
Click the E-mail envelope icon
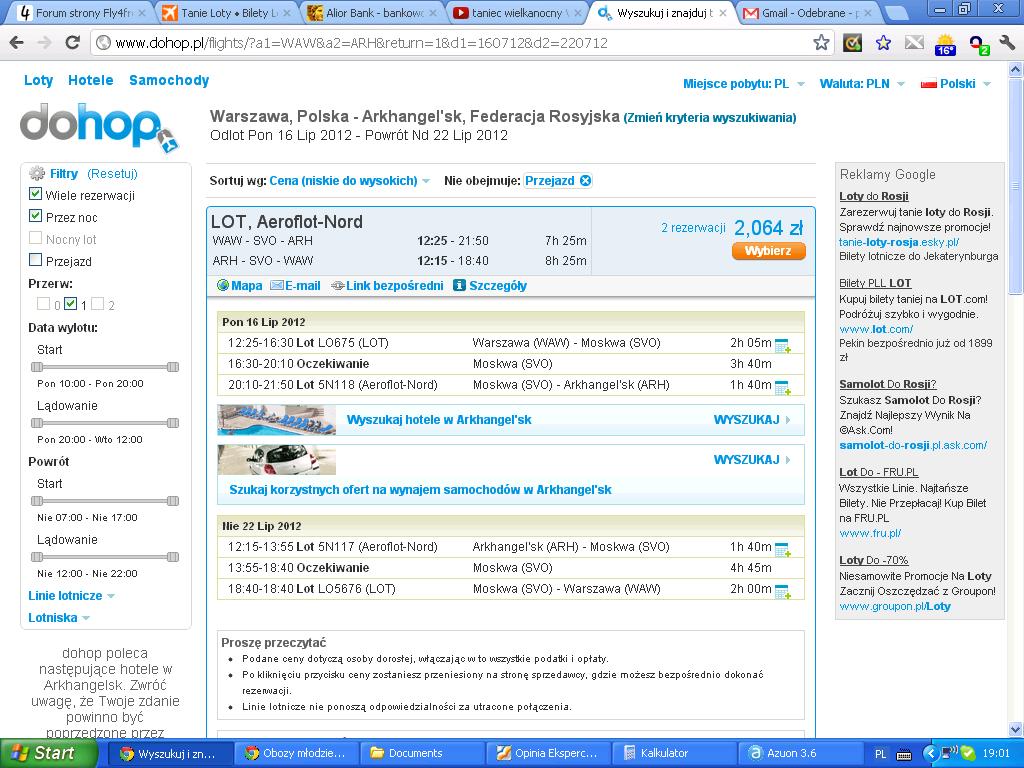[276, 285]
